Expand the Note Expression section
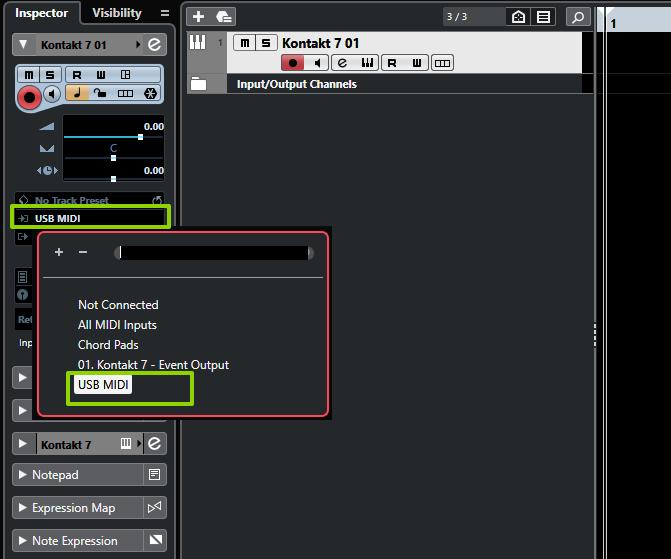 (x=22, y=541)
